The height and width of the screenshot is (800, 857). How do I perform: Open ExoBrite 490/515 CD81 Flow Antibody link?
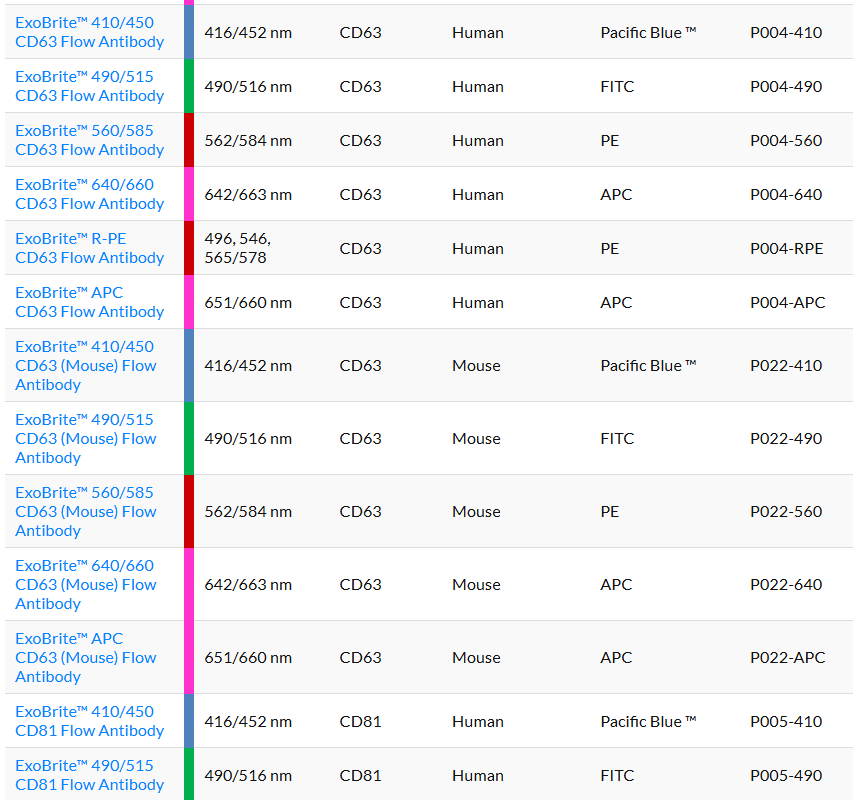(90, 775)
